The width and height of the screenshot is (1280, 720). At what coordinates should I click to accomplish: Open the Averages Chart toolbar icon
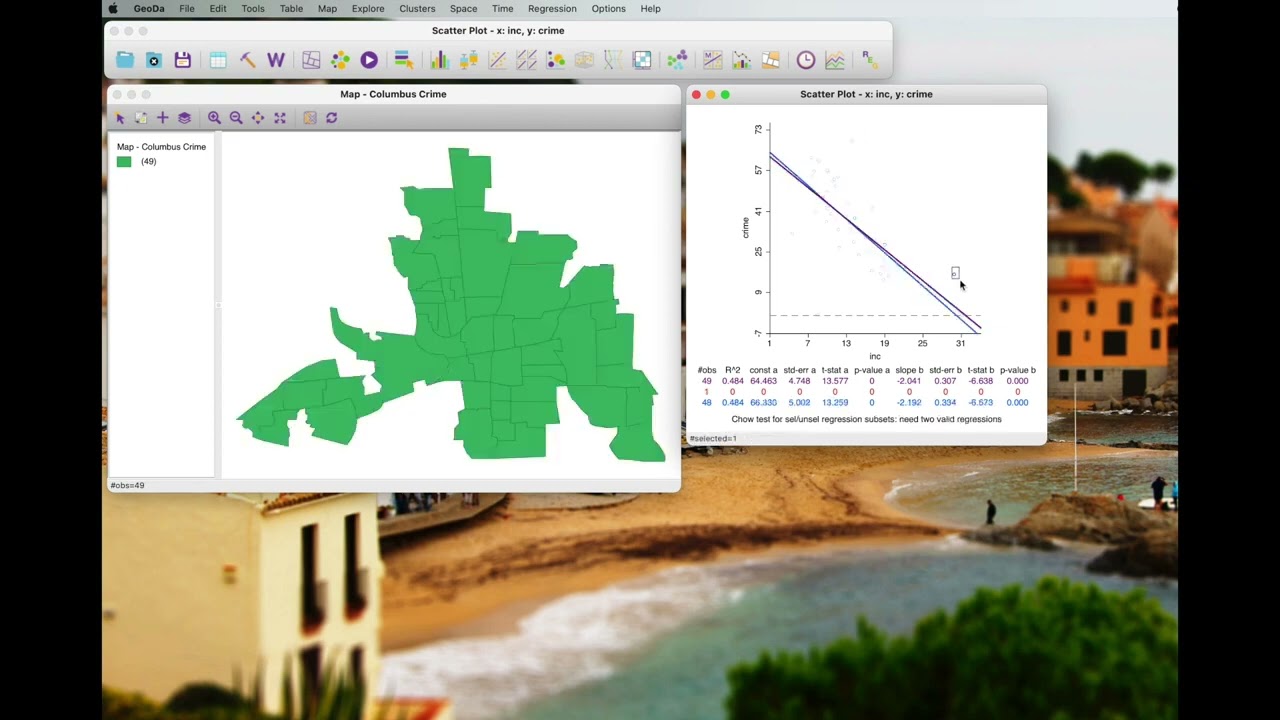[x=834, y=60]
